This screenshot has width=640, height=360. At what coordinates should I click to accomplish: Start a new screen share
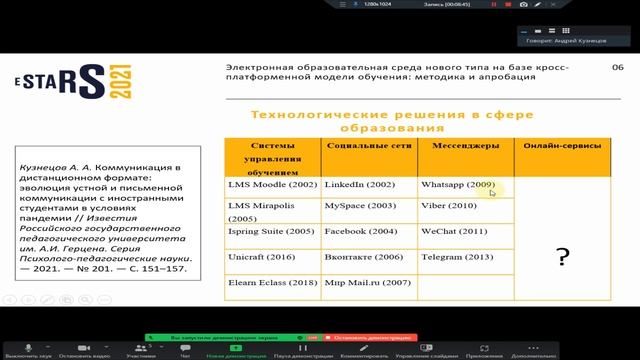coord(236,351)
